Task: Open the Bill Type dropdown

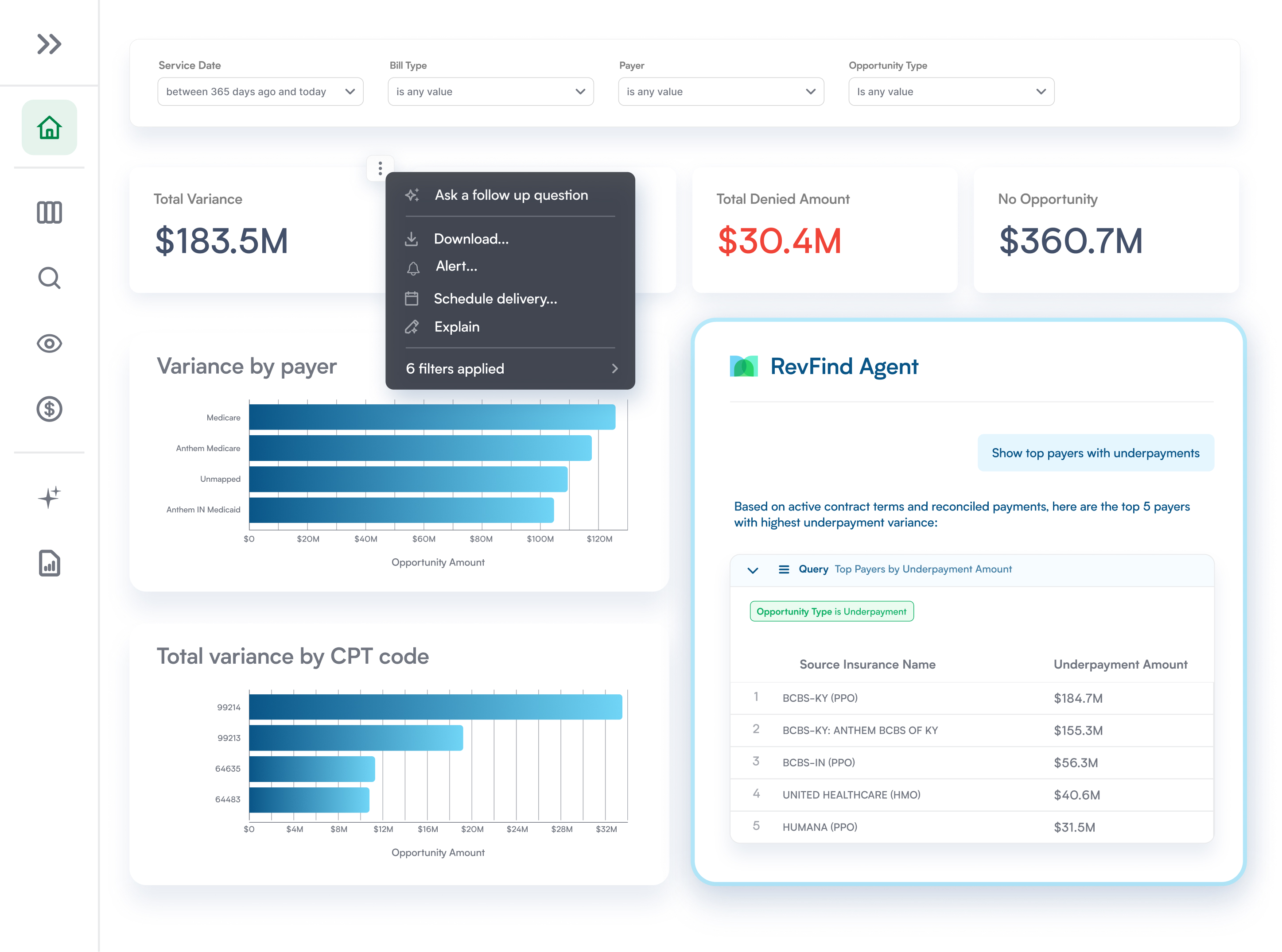Action: coord(490,92)
